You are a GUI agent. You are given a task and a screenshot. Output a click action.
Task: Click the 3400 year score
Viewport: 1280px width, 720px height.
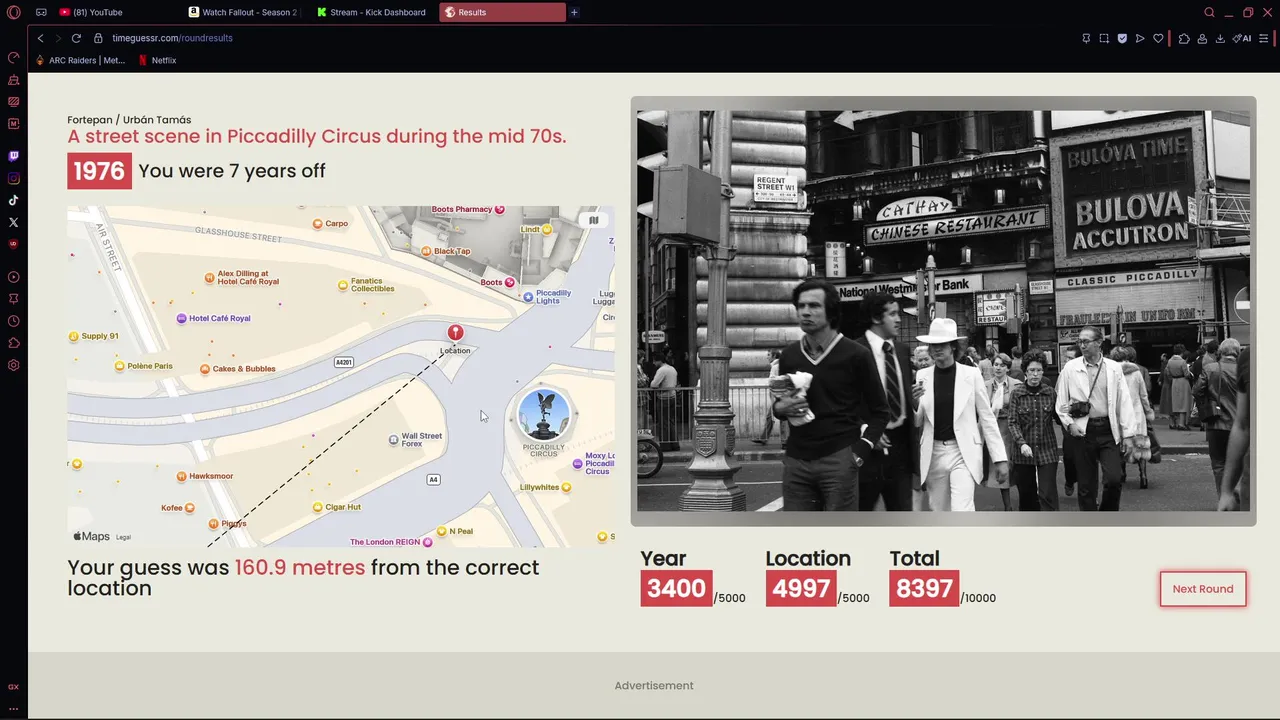[676, 588]
